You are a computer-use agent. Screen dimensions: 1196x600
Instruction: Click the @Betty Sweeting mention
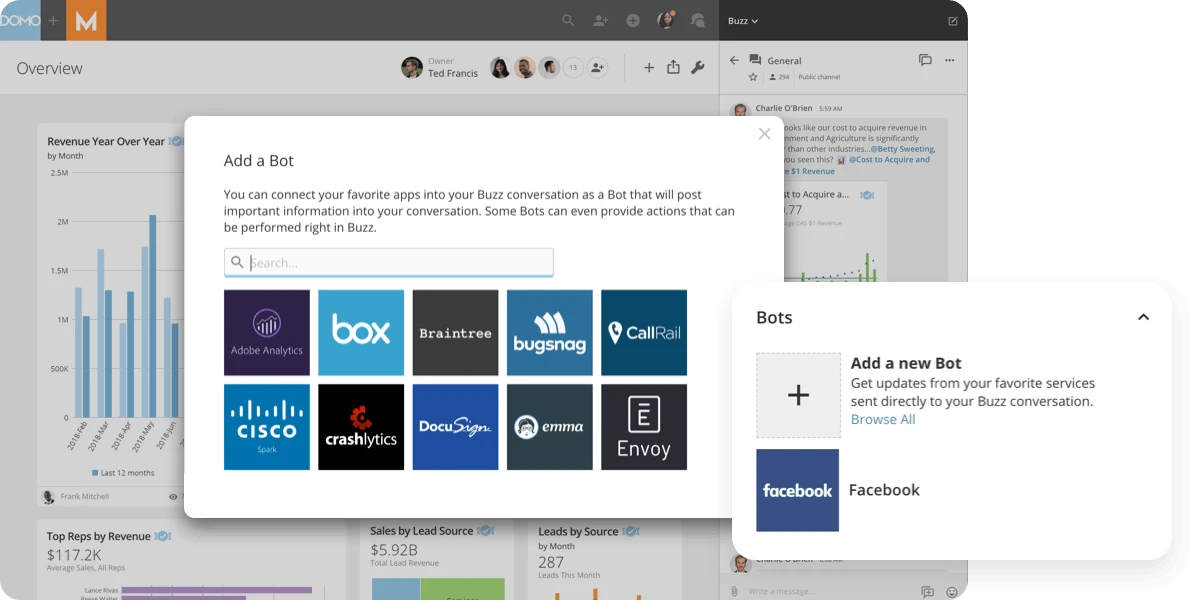[x=903, y=149]
